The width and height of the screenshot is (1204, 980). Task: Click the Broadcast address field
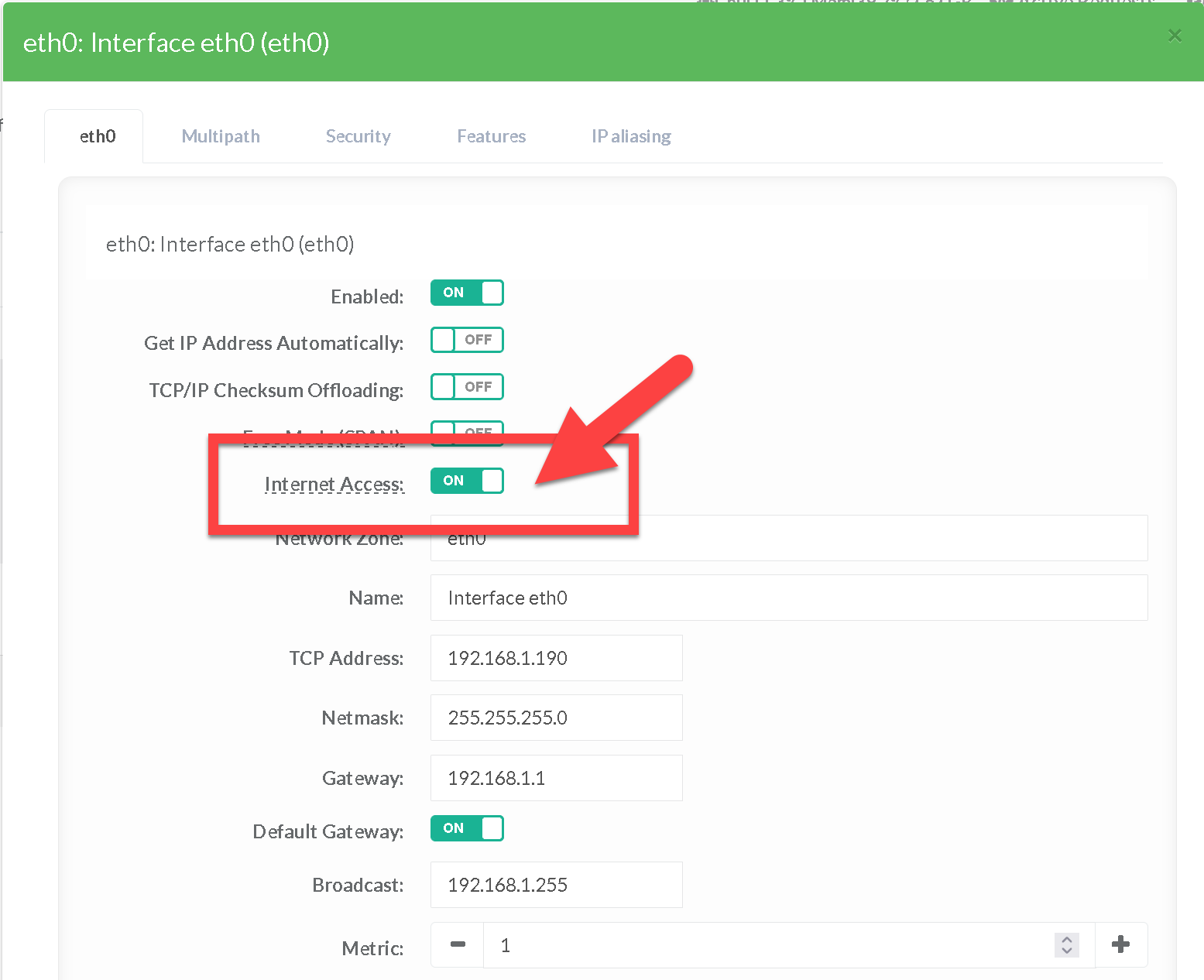point(556,885)
